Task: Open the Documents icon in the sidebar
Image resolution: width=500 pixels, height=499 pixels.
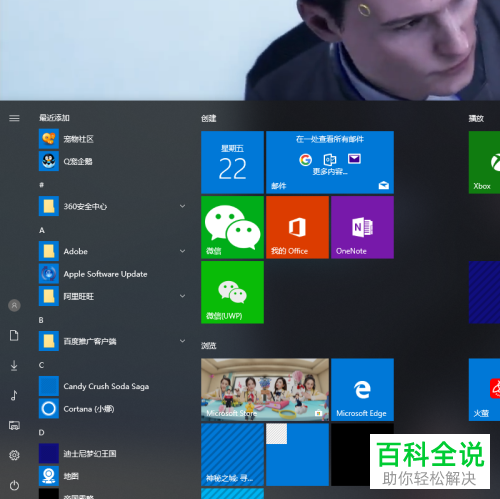Action: (14, 335)
